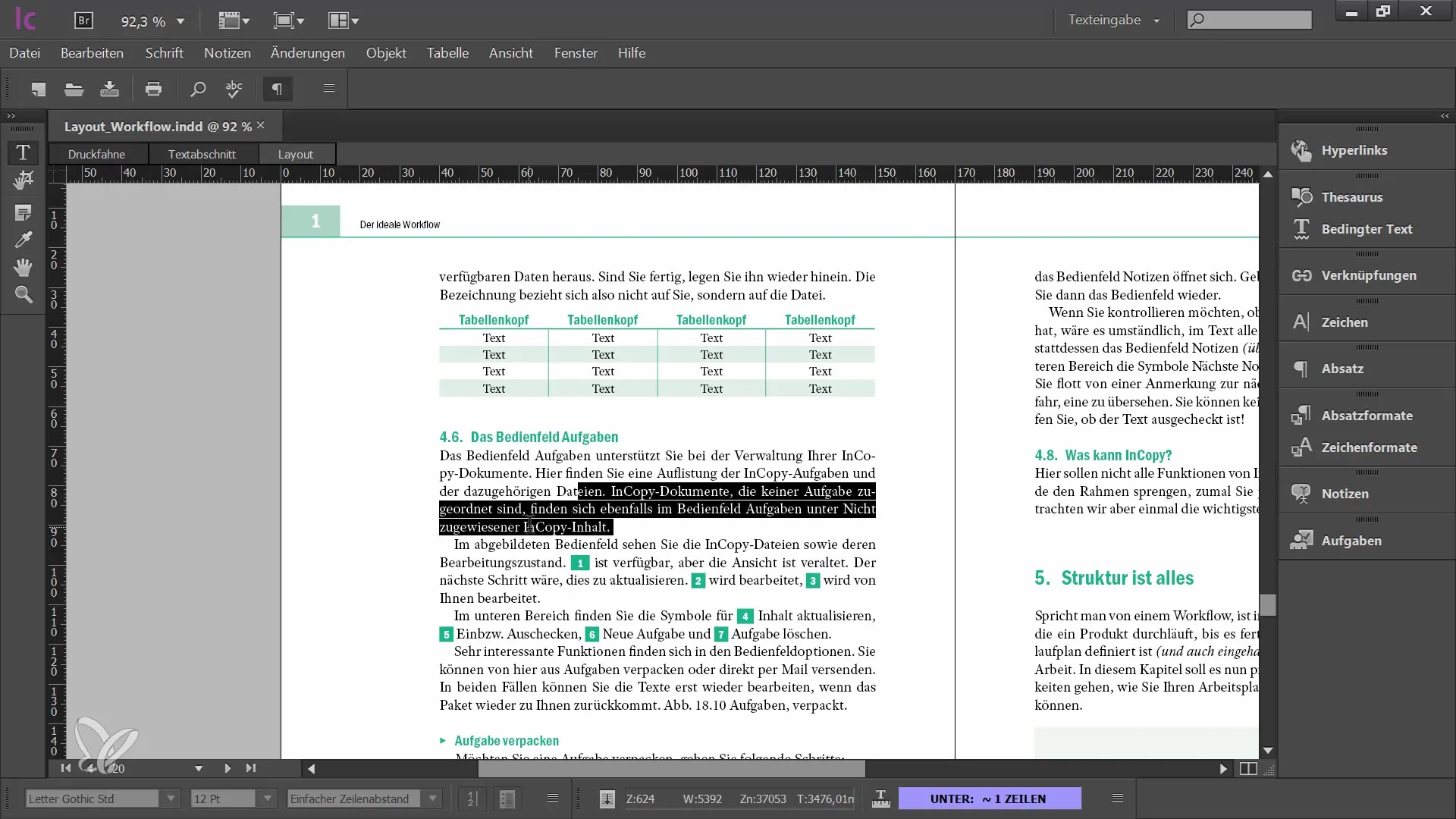1456x819 pixels.
Task: Save content with the download-tray icon
Action: coord(109,89)
